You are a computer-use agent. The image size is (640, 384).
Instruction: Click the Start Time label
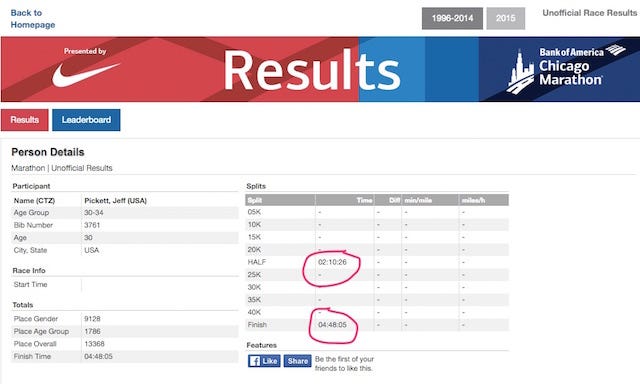coord(31,285)
